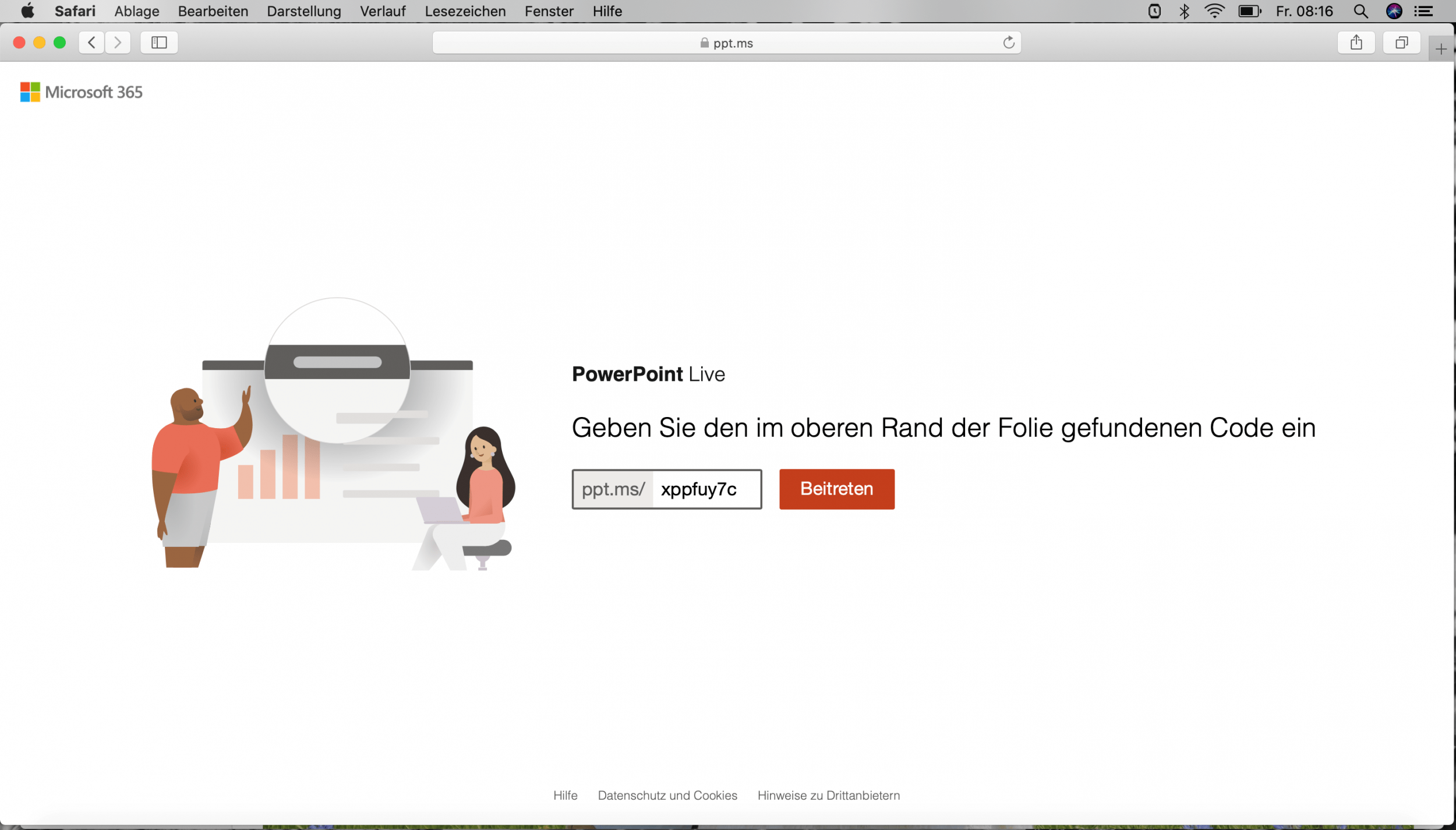The width and height of the screenshot is (1456, 830).
Task: Click the battery status indicator
Action: coord(1249,10)
